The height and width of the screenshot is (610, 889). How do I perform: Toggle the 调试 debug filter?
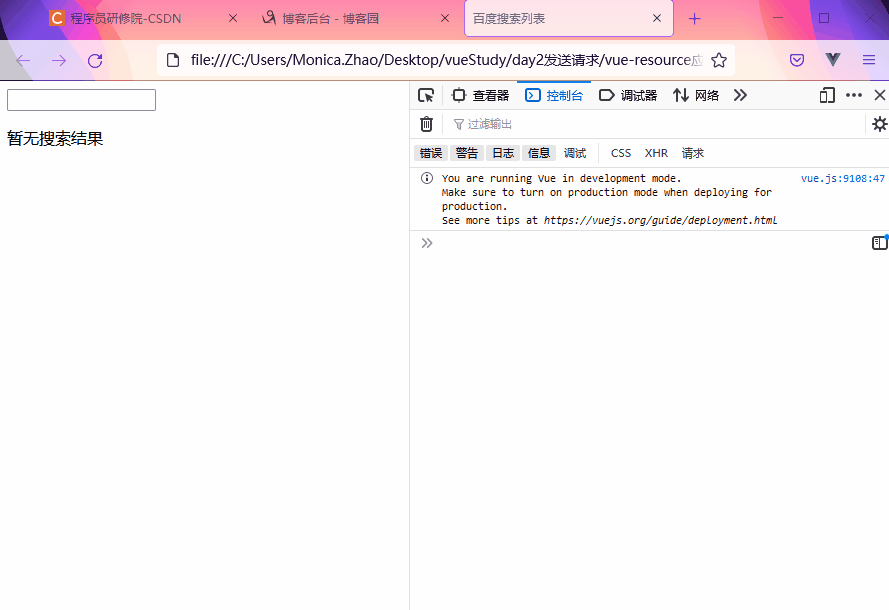click(x=575, y=153)
